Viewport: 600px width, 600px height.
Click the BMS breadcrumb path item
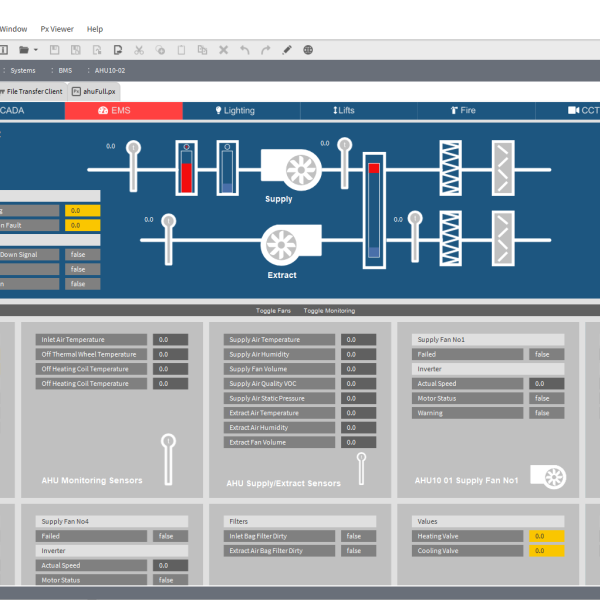[x=66, y=71]
